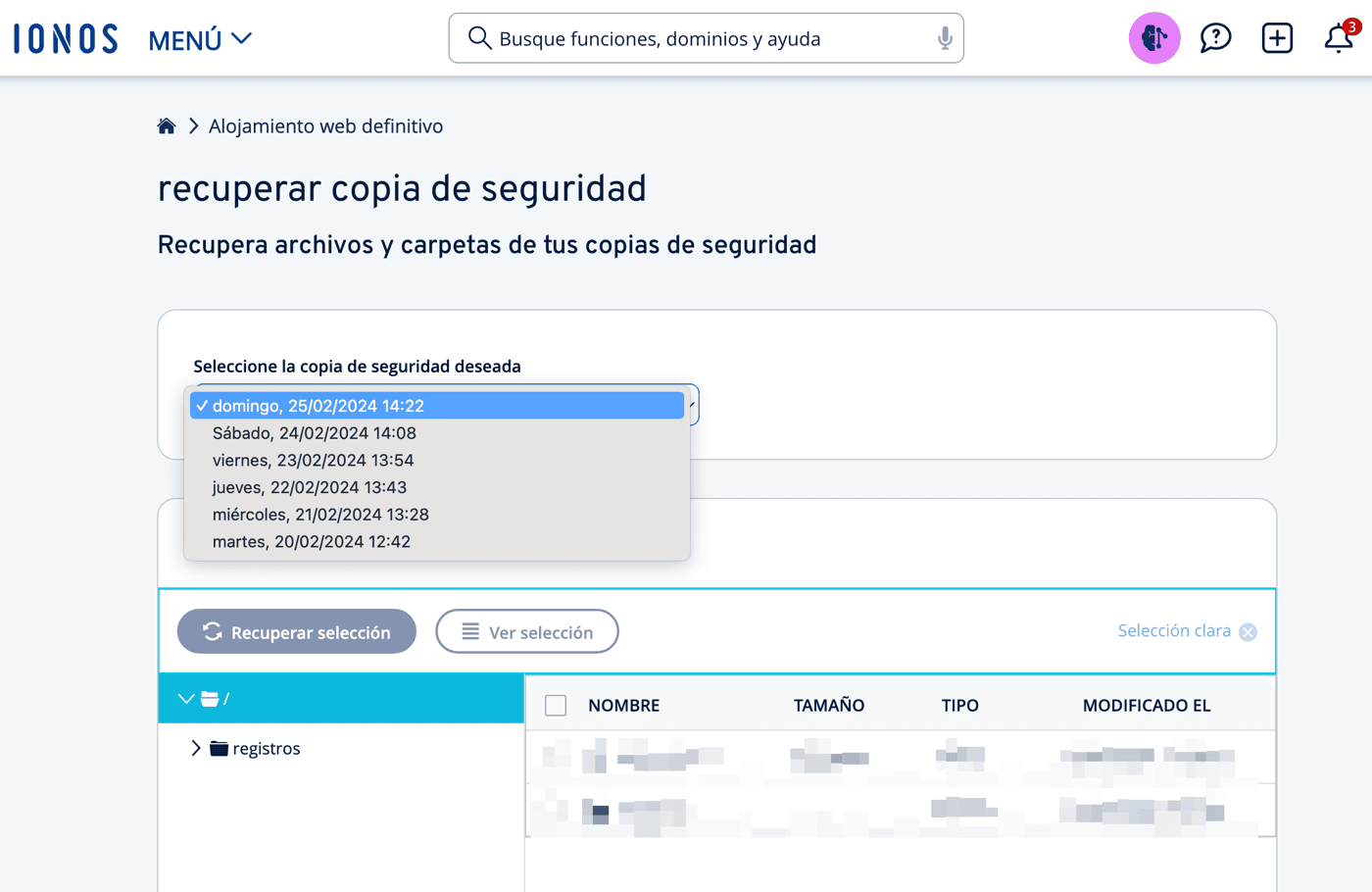
Task: Click the plus add icon in header
Action: point(1277,38)
